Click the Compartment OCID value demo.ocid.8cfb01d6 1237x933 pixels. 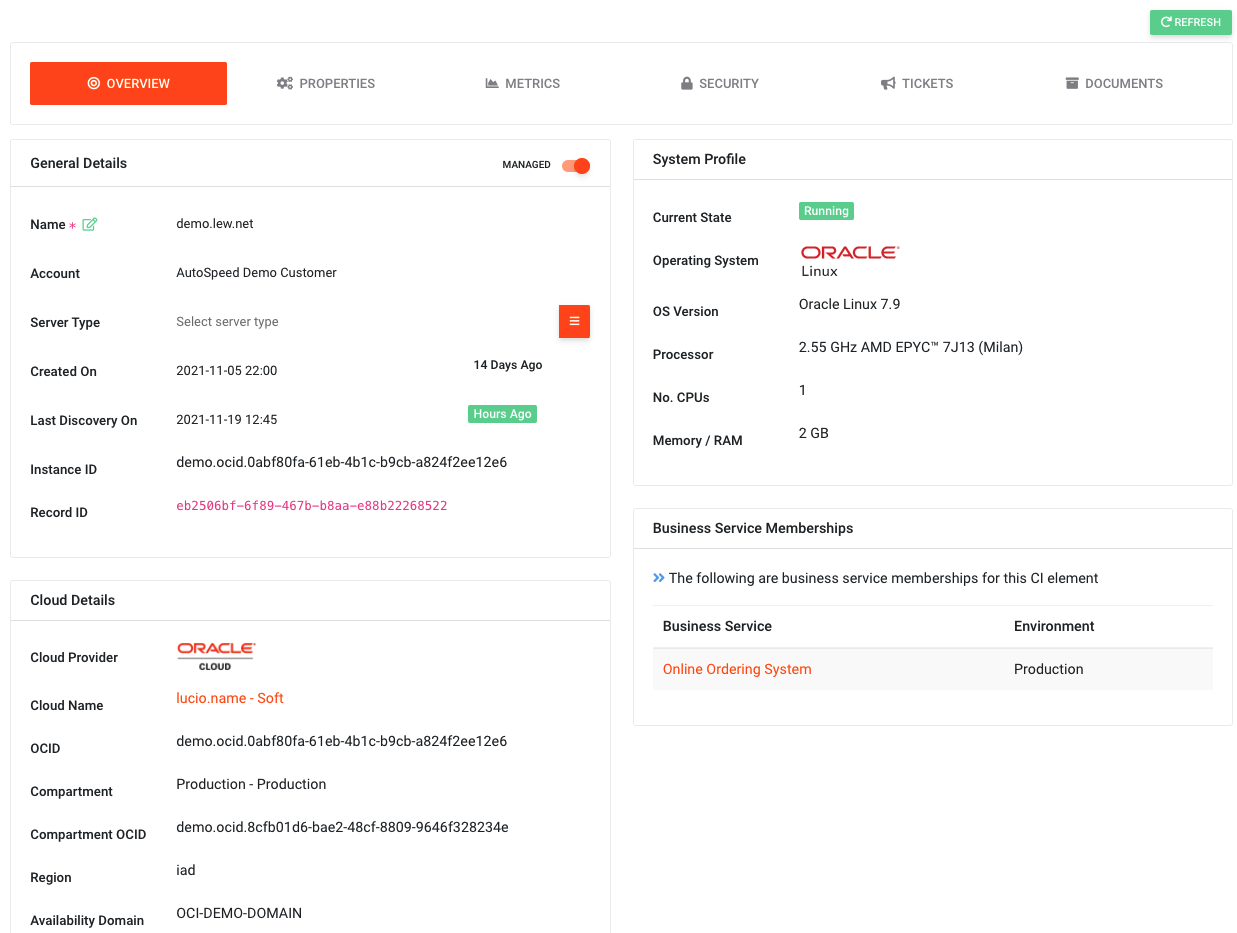point(342,827)
